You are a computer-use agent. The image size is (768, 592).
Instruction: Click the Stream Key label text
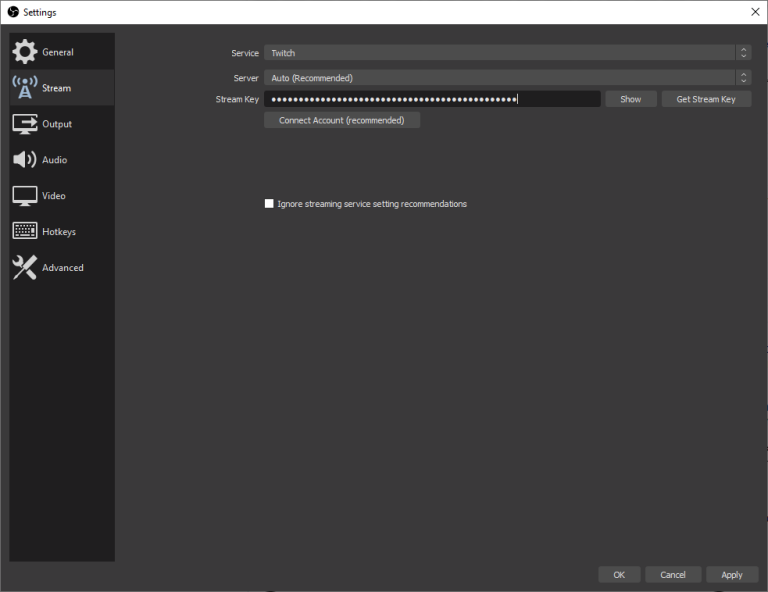[237, 99]
